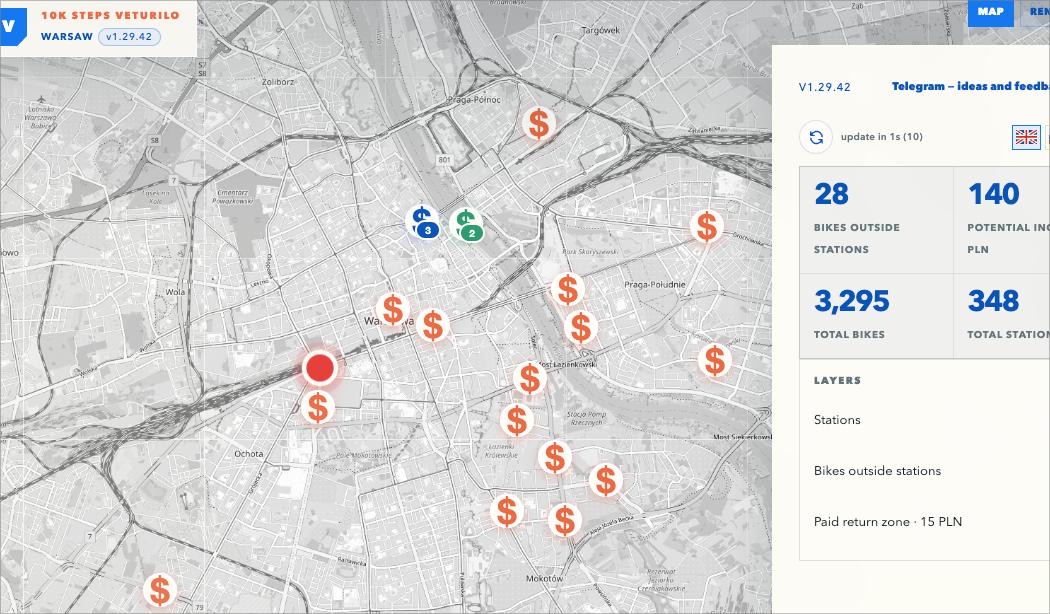Click the WARSAW city label
Image resolution: width=1050 pixels, height=614 pixels.
[66, 37]
